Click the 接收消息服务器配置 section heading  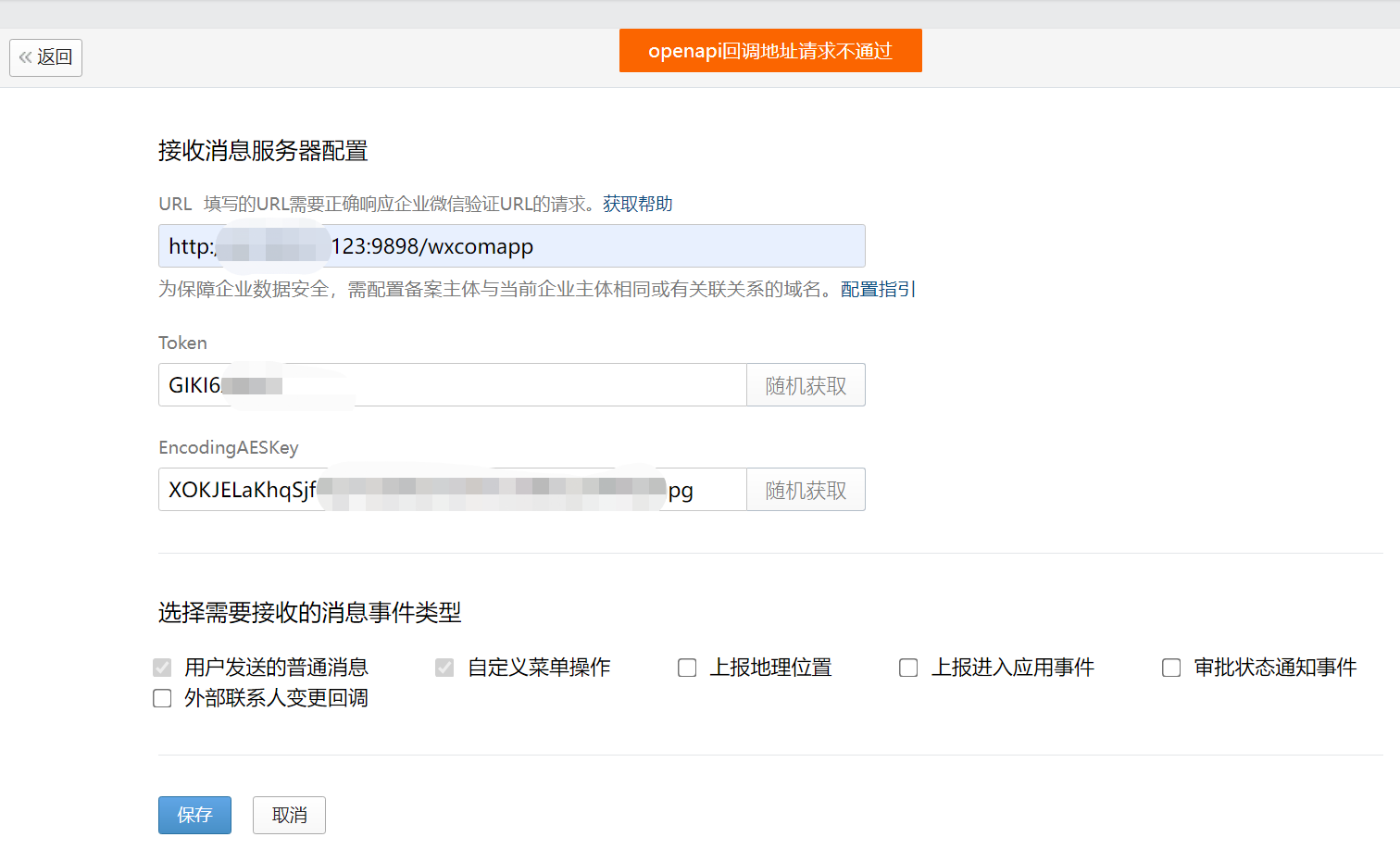263,150
